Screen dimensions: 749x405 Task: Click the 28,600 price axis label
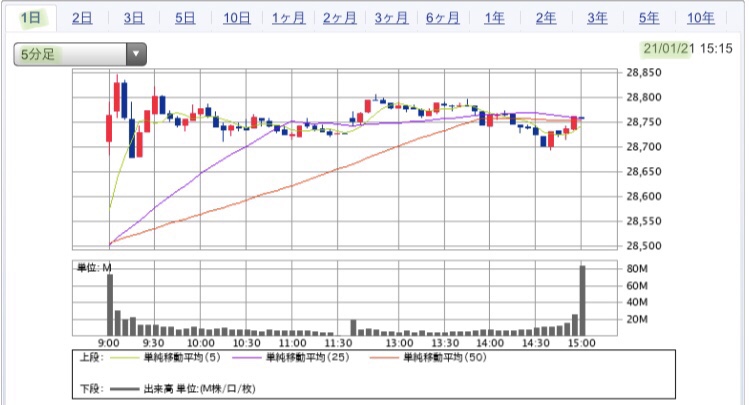644,196
